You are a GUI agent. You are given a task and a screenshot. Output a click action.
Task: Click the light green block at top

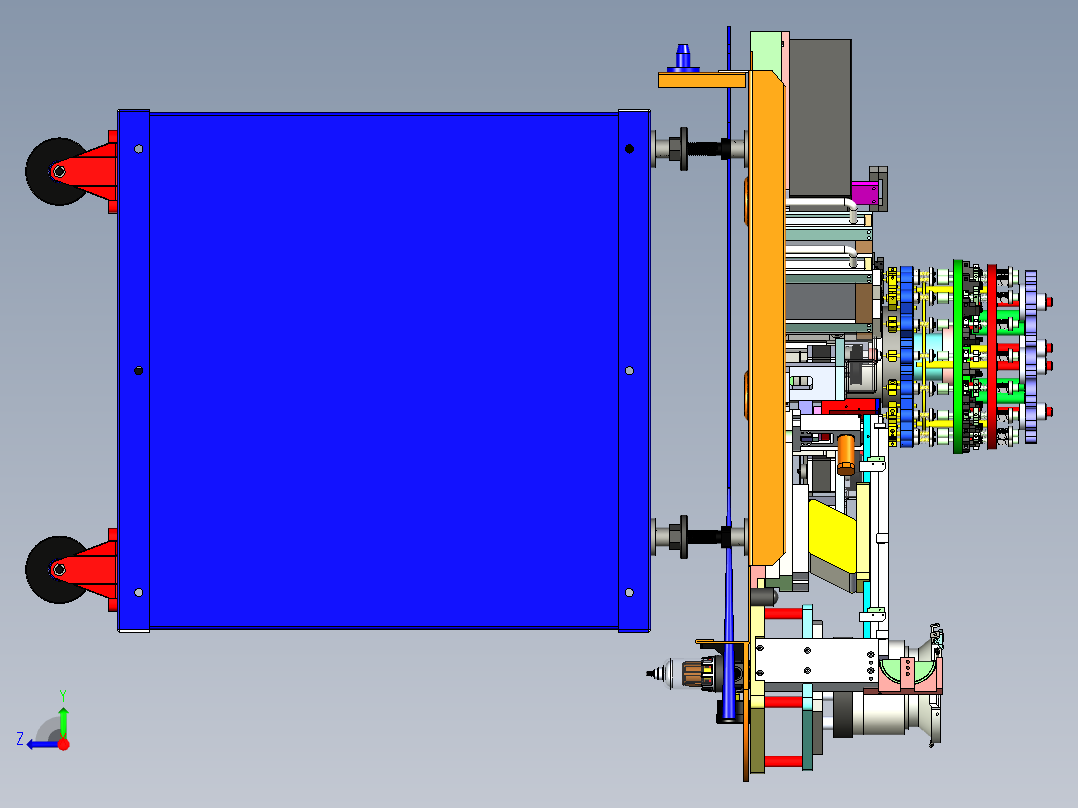pos(767,51)
